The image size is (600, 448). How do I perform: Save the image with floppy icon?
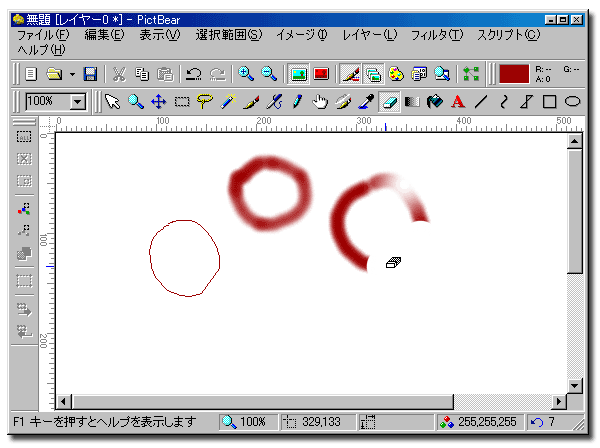pos(90,74)
